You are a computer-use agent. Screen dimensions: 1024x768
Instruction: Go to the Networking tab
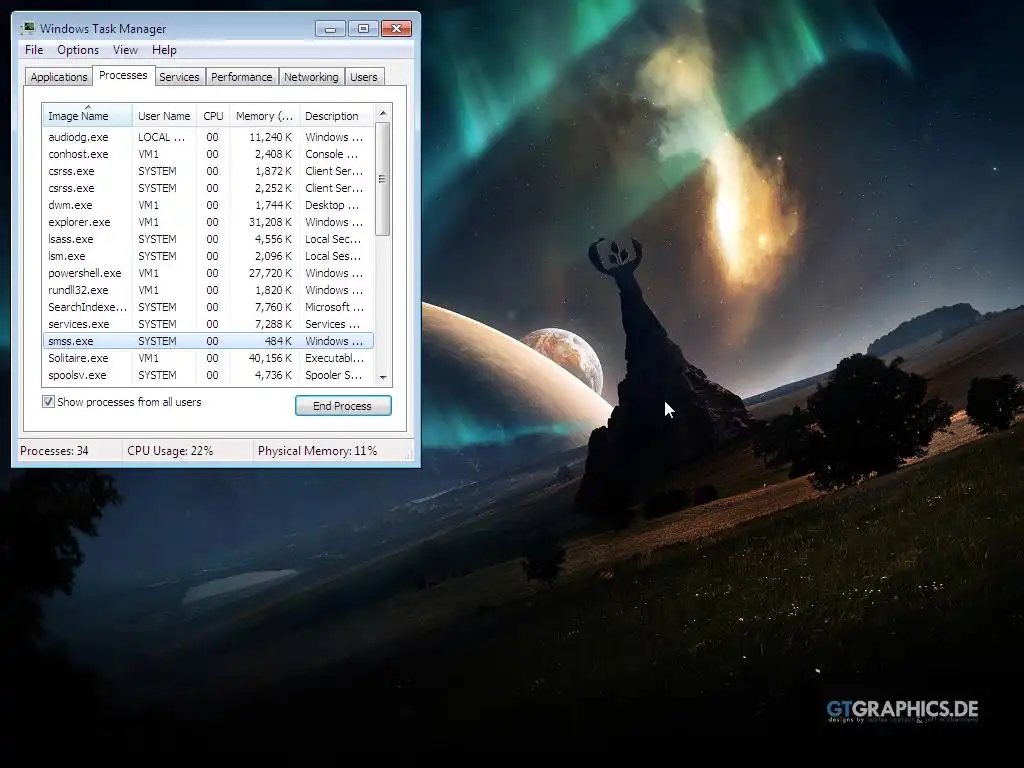312,77
